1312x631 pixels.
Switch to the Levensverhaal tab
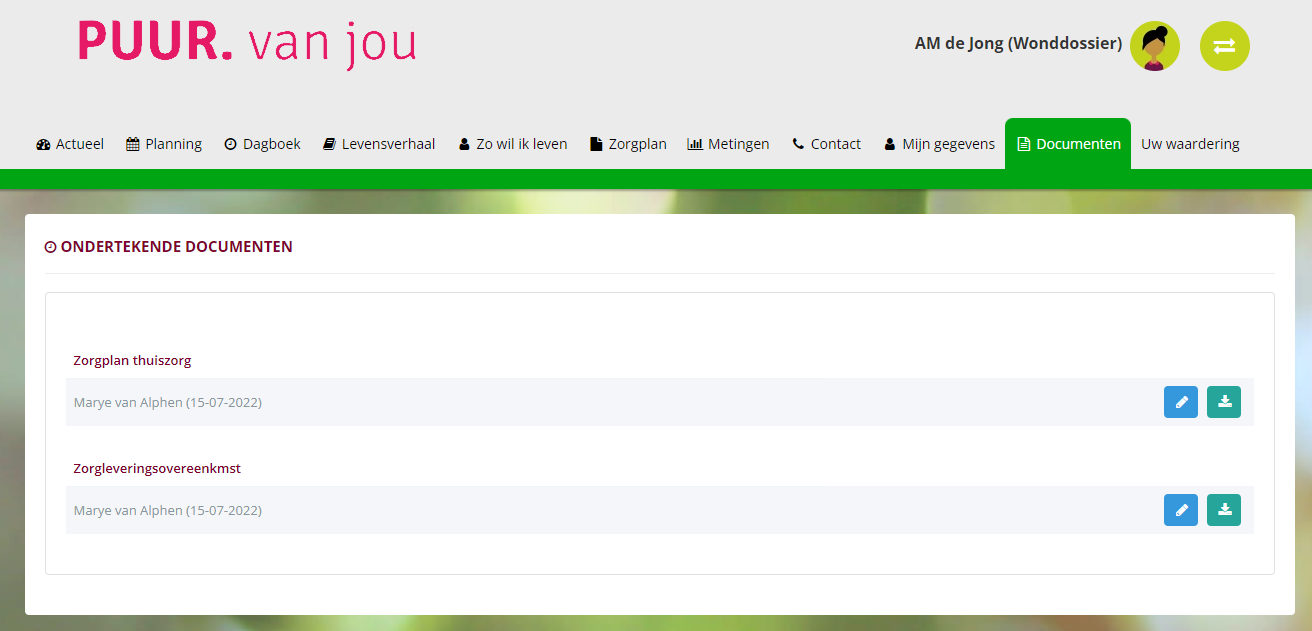[x=379, y=144]
